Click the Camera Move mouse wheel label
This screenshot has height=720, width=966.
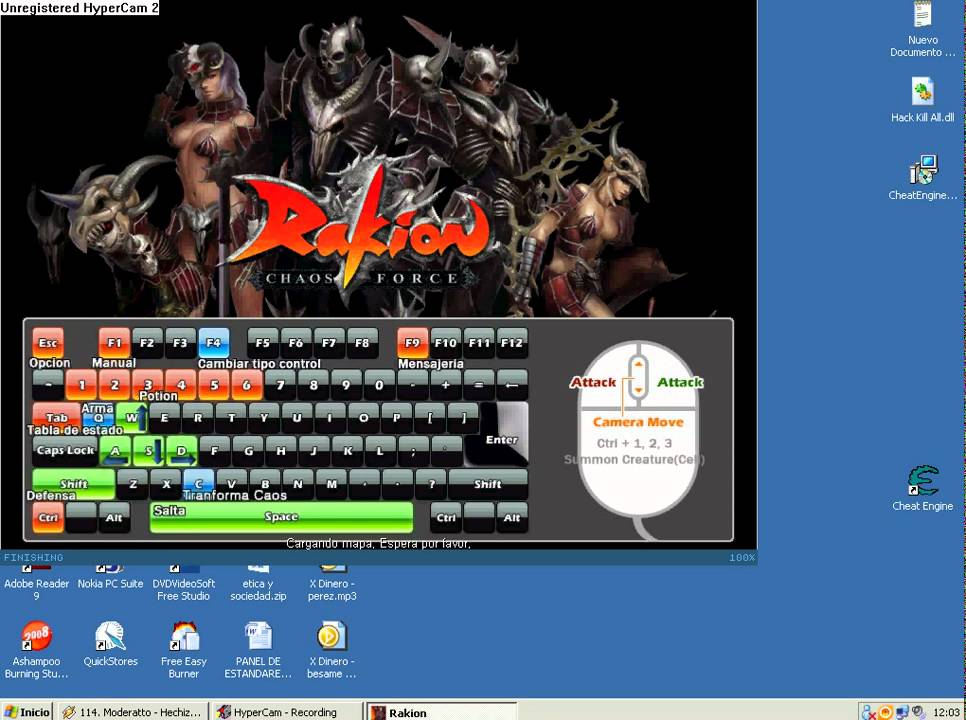(638, 422)
